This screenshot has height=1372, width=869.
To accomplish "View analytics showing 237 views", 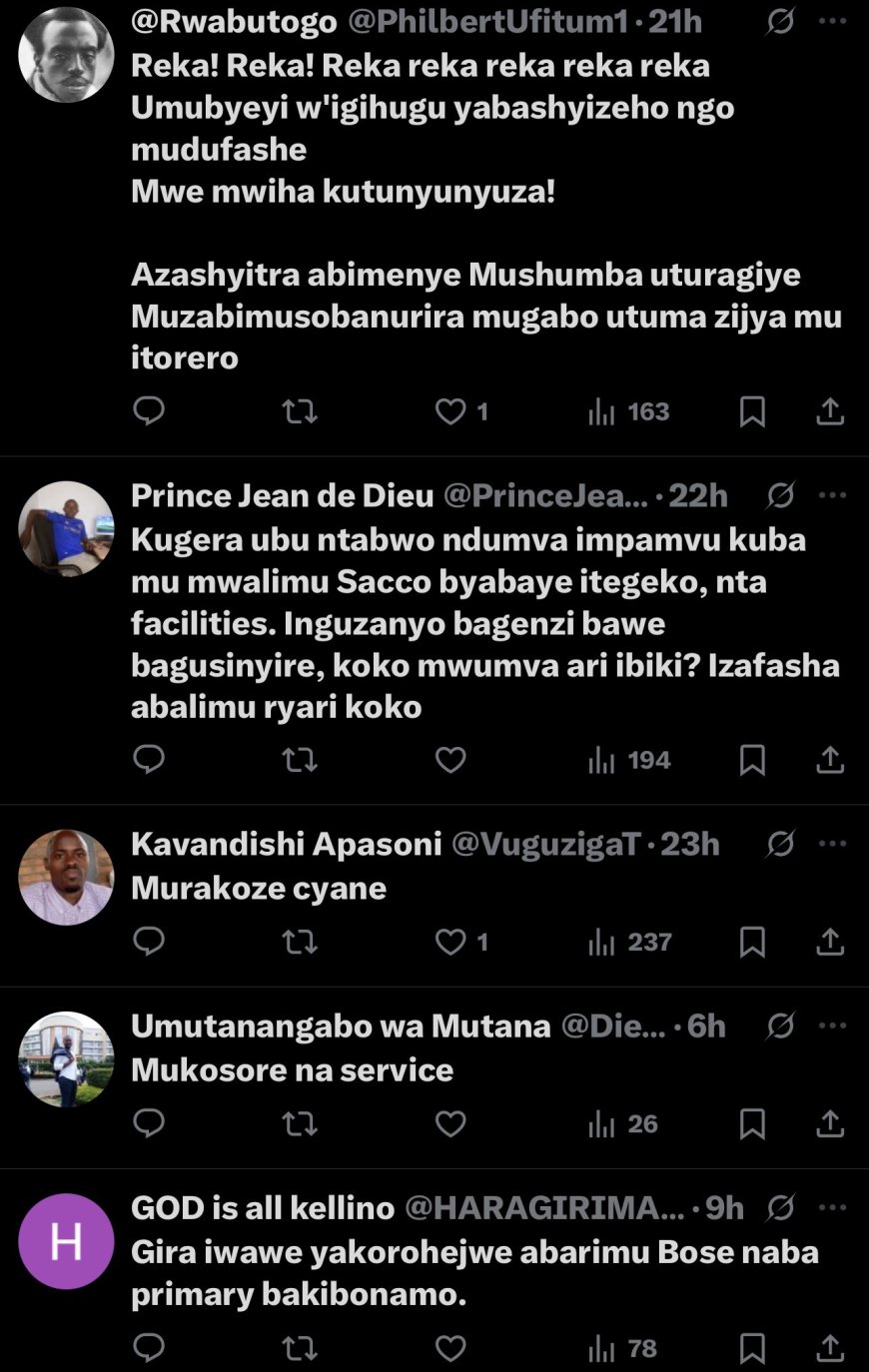I will [x=629, y=942].
